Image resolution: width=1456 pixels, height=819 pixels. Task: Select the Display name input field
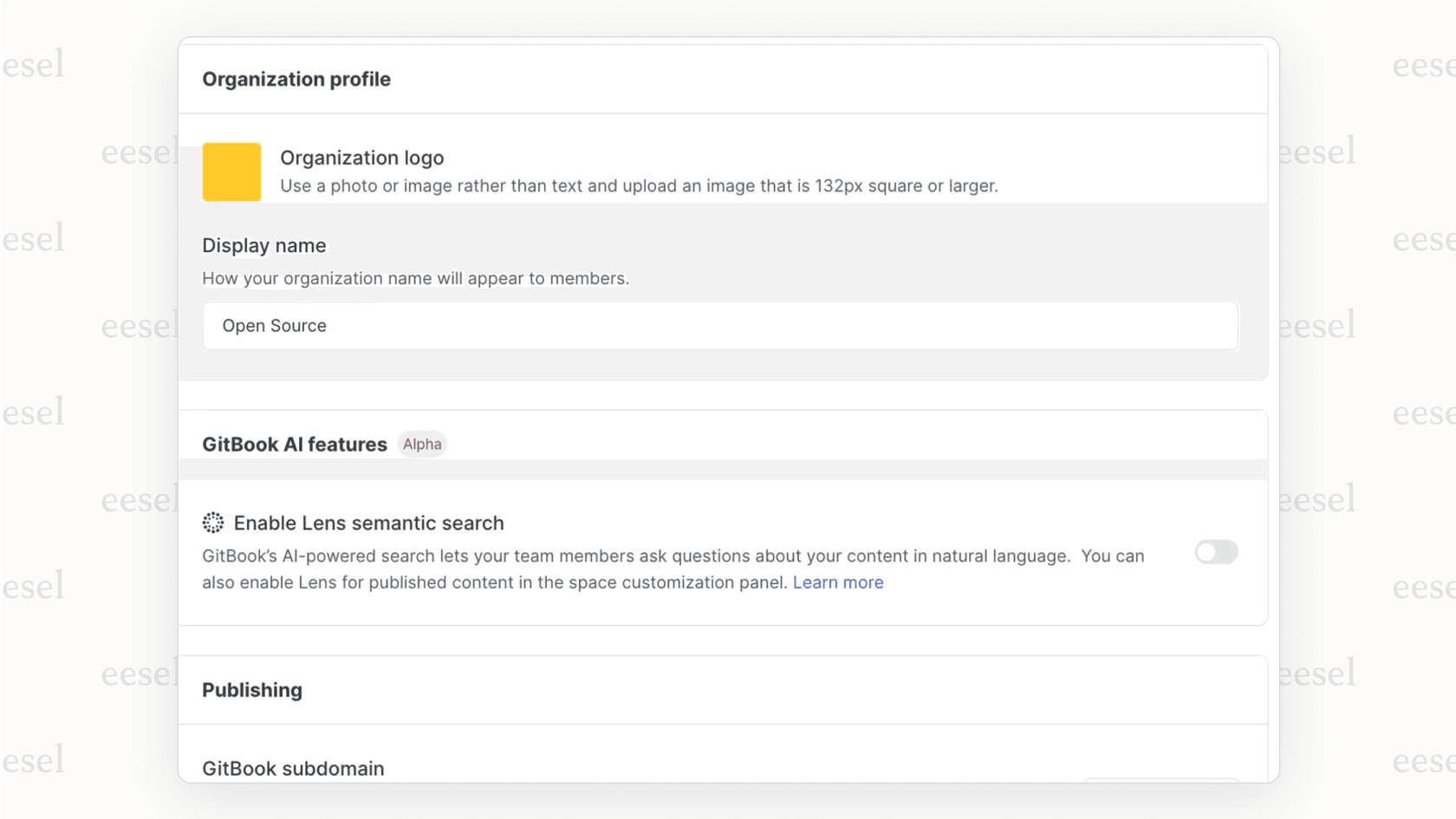tap(721, 326)
